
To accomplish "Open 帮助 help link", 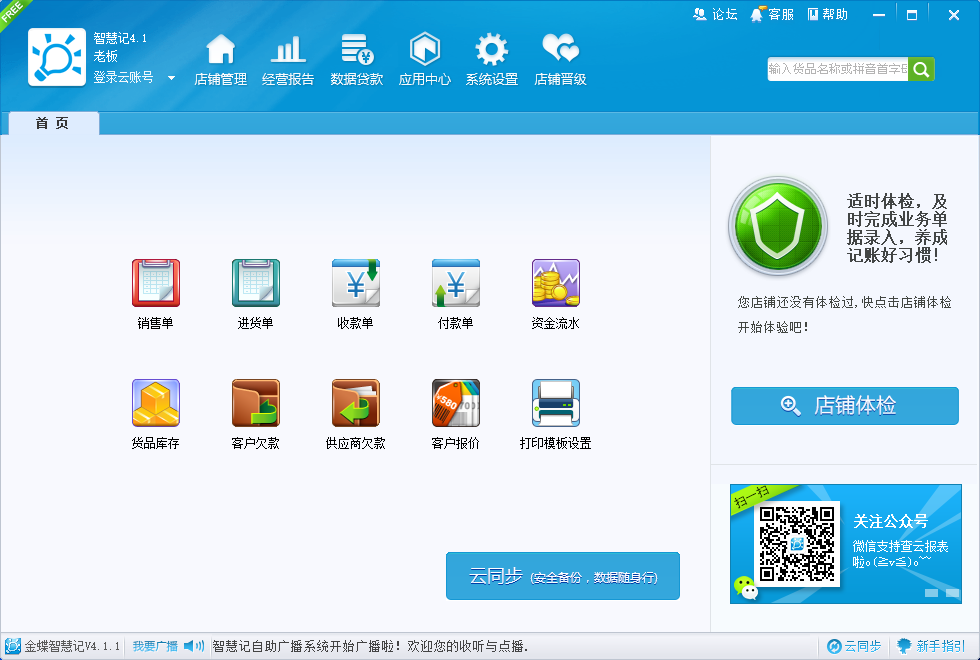I will [828, 14].
